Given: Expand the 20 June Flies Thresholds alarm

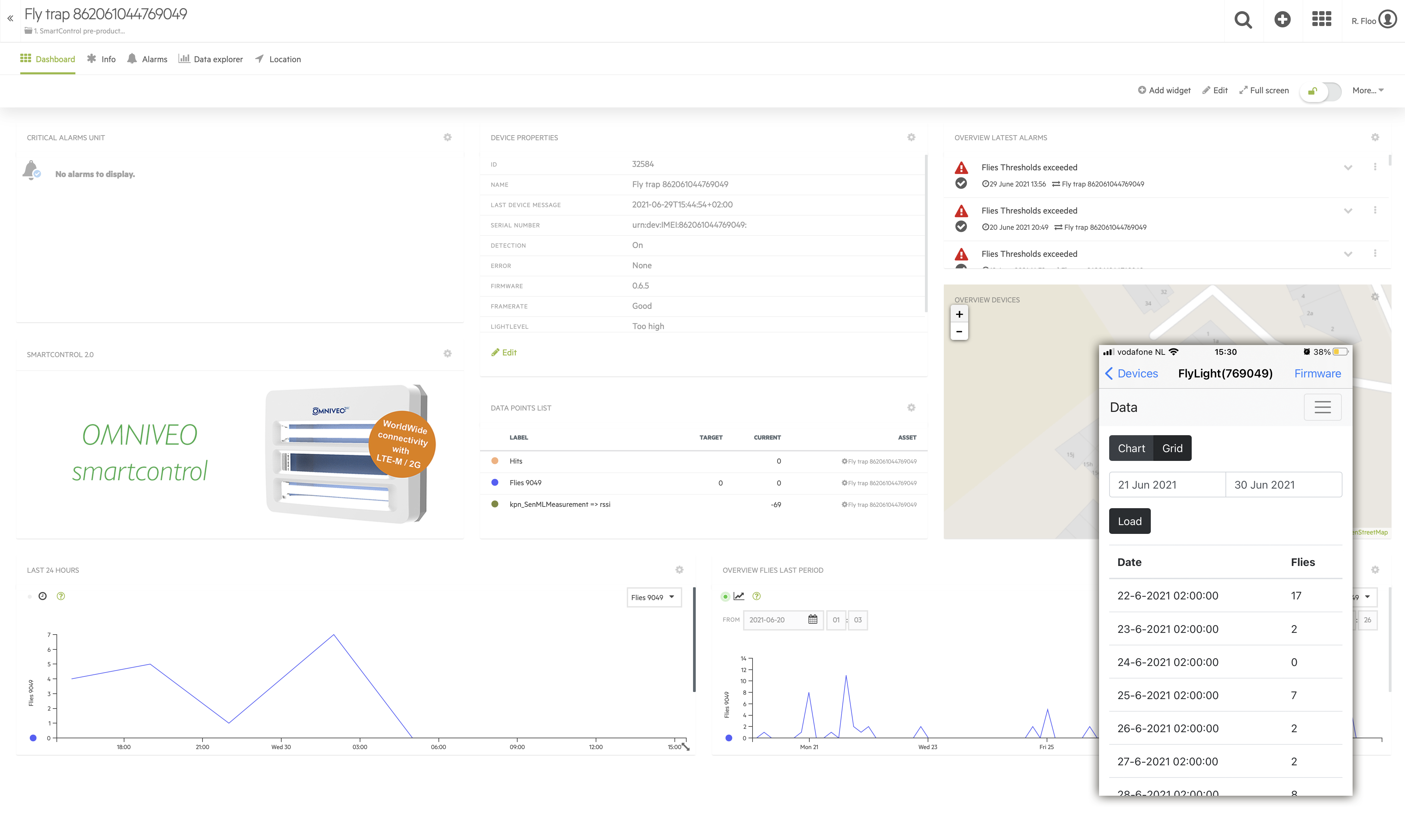Looking at the screenshot, I should 1348,211.
